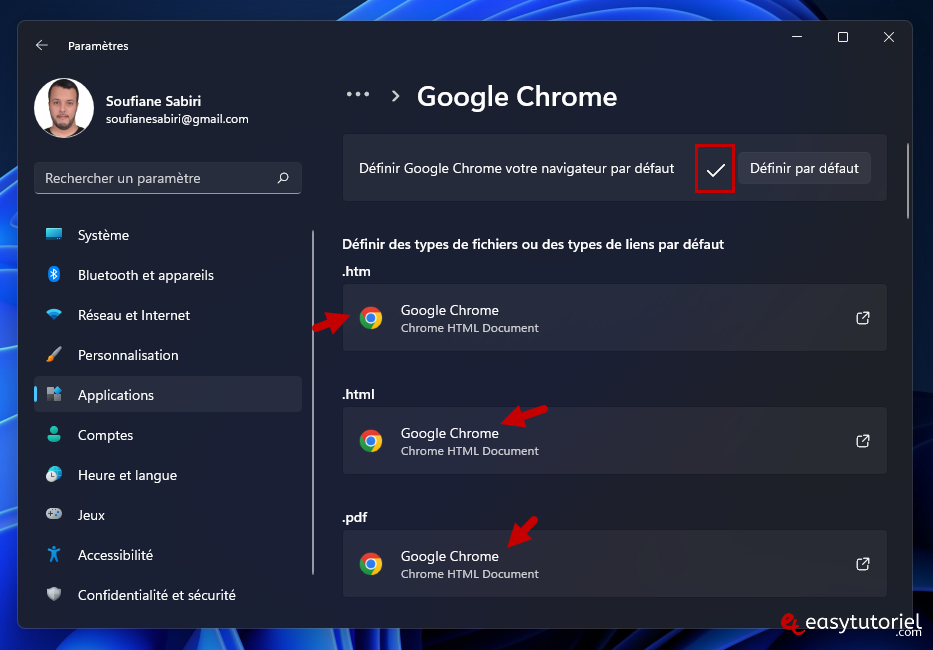Screen dimensions: 933x650
Task: Click the Comptes person icon
Action: coord(54,434)
